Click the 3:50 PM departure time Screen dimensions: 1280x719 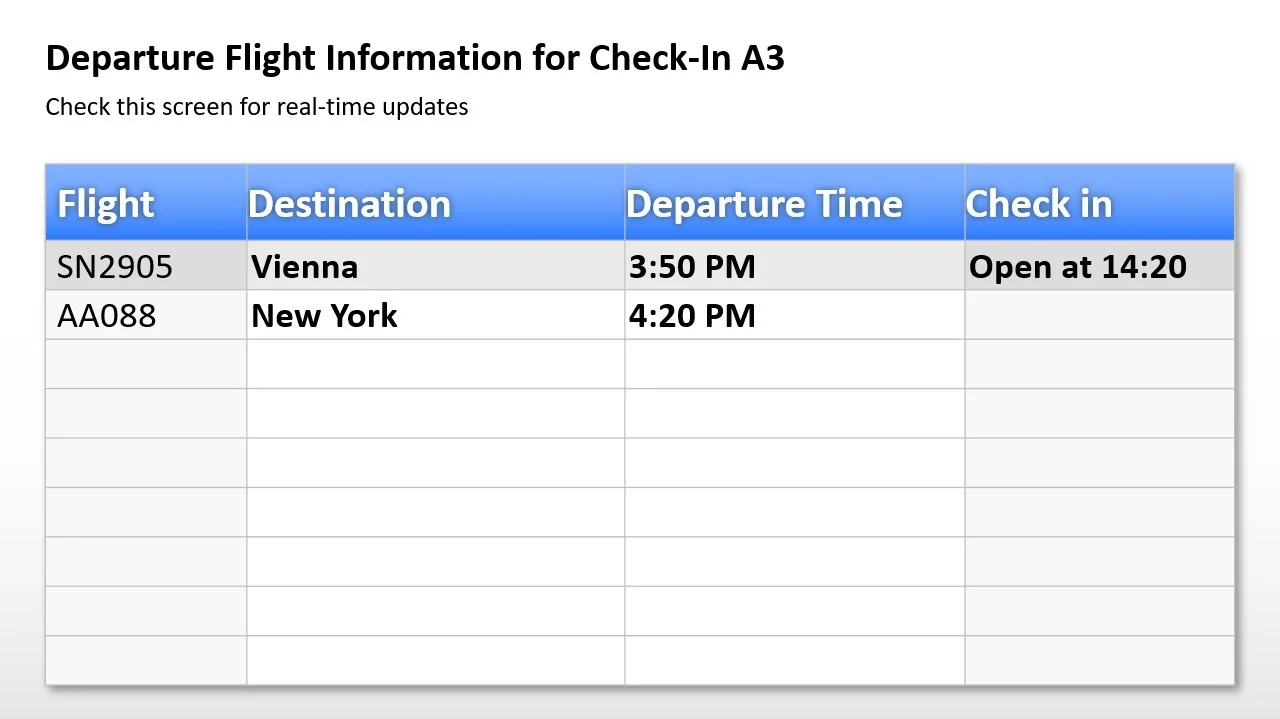[692, 266]
